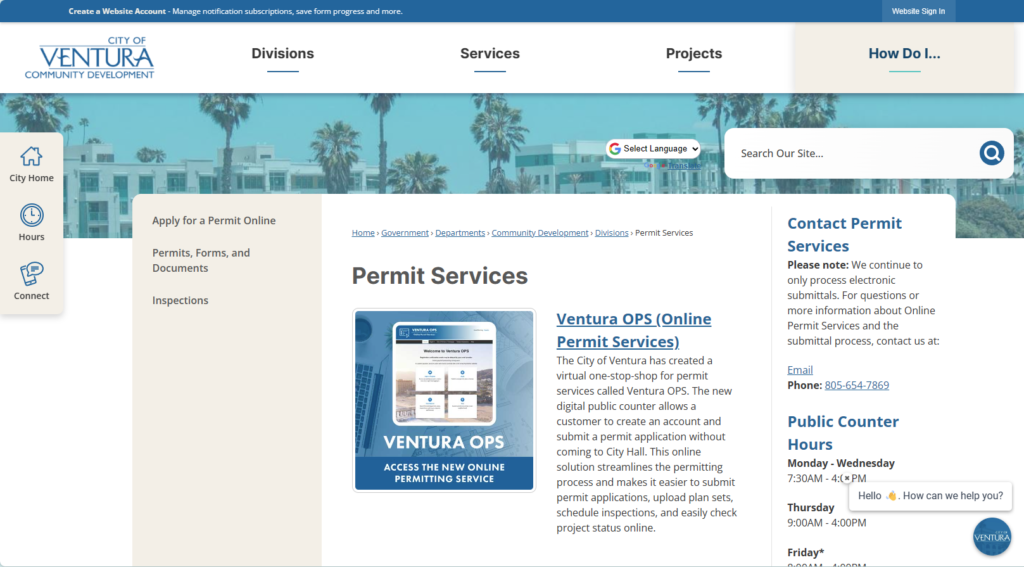Click the Thursday hours label

pyautogui.click(x=810, y=508)
